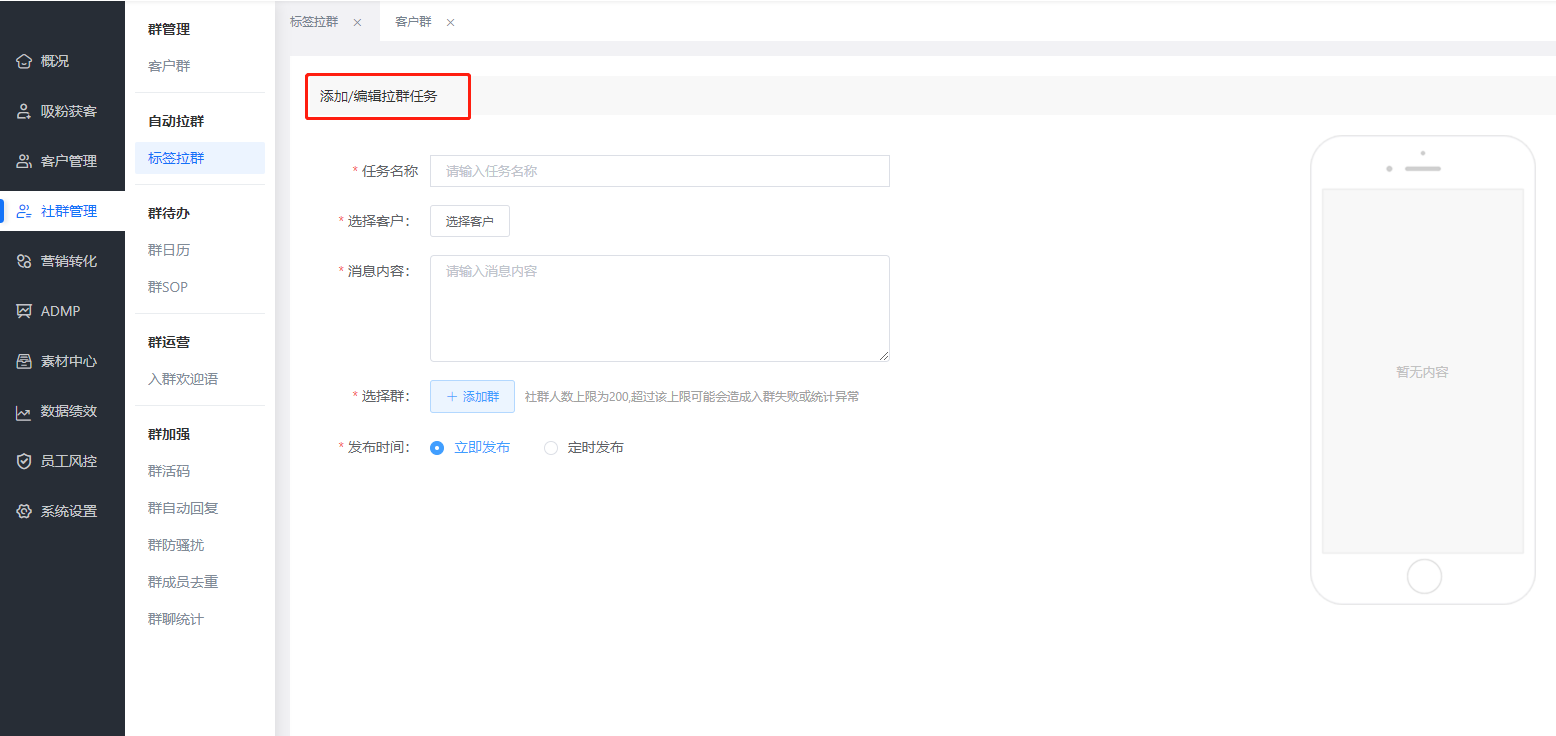This screenshot has height=736, width=1556.
Task: Click the 概况 home icon in sidebar
Action: 24,61
